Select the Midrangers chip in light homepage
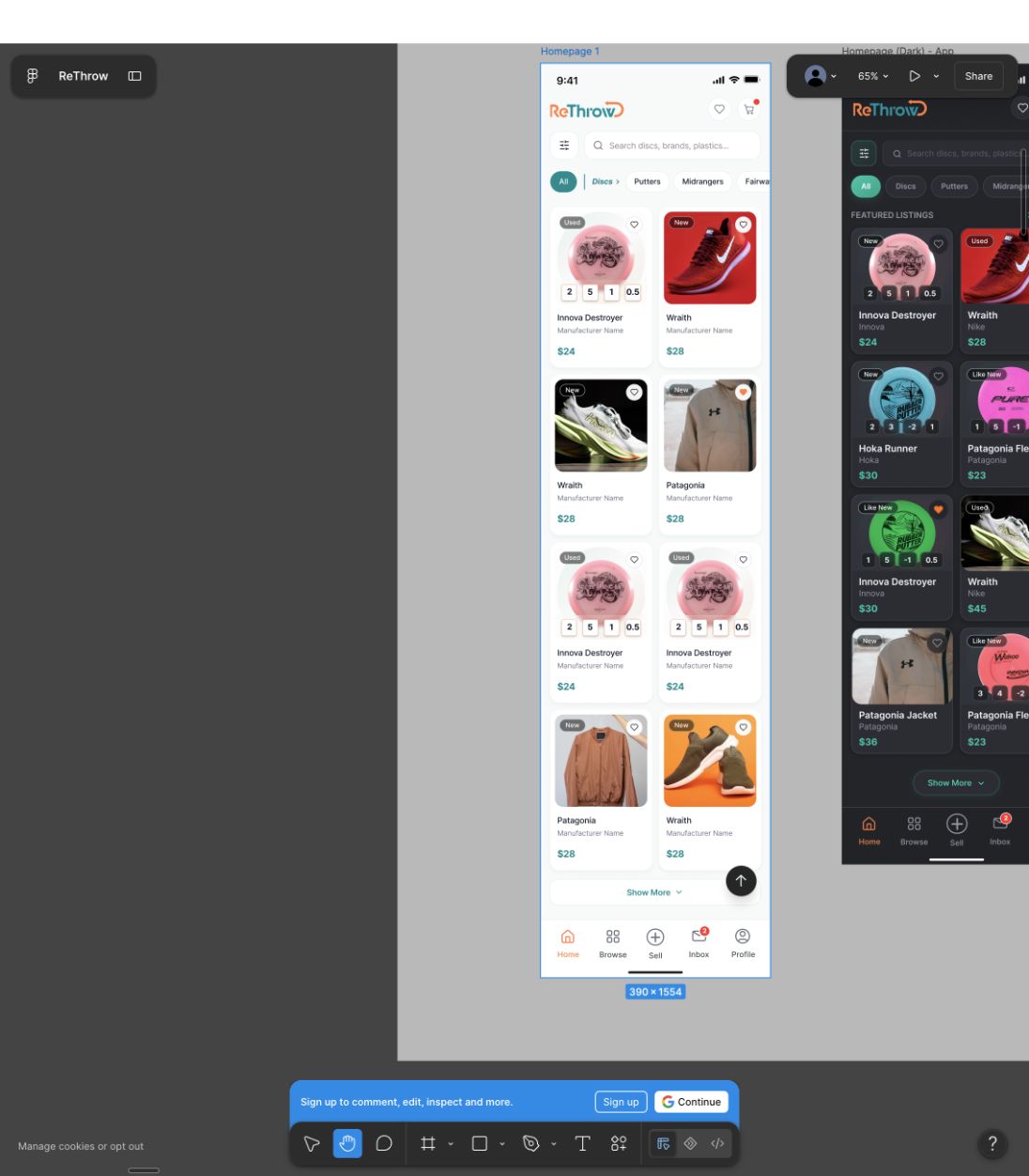This screenshot has height=1176, width=1029. (702, 181)
